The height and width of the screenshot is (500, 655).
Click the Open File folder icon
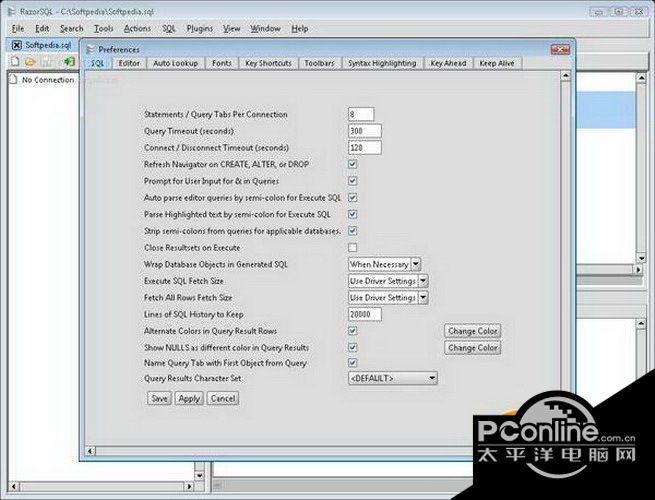[30, 62]
